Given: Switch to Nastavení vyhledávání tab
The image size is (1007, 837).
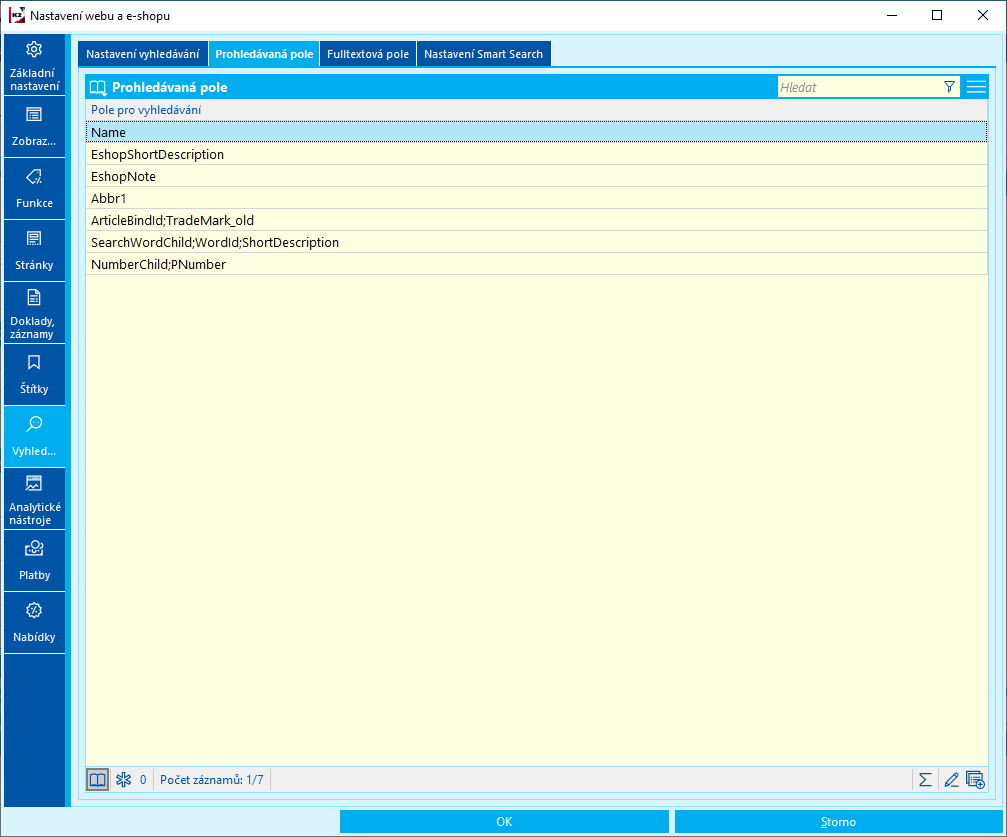Looking at the screenshot, I should pyautogui.click(x=143, y=54).
